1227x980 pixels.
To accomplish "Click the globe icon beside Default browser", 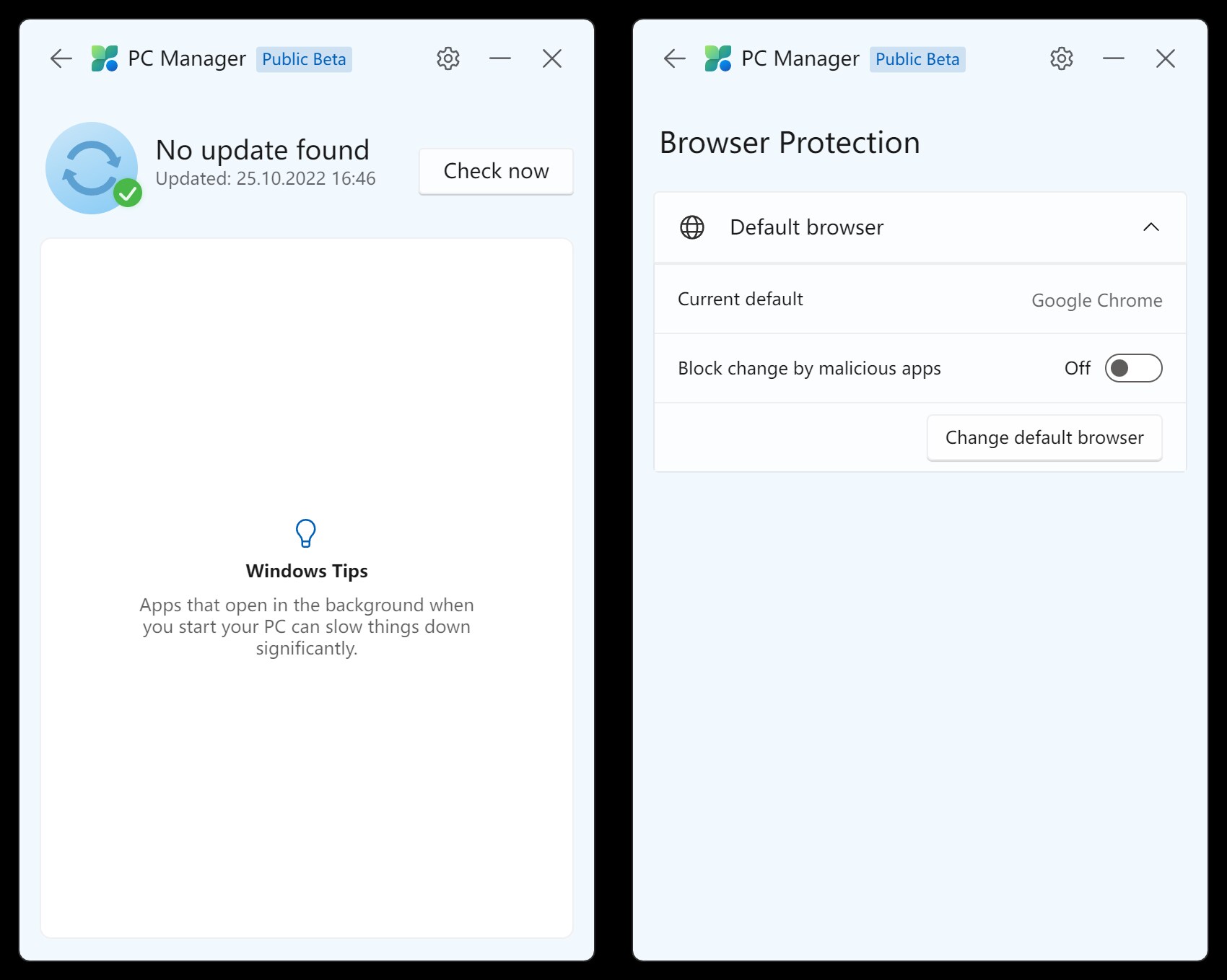I will click(x=692, y=227).
